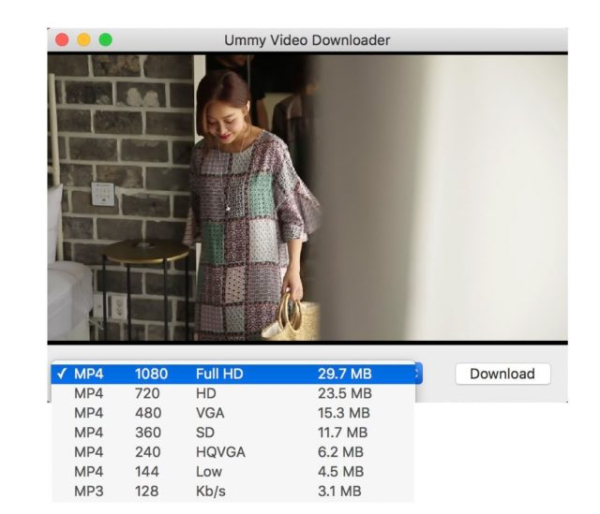This screenshot has height=514, width=600.
Task: Click the video preview thumbnail
Action: [307, 197]
